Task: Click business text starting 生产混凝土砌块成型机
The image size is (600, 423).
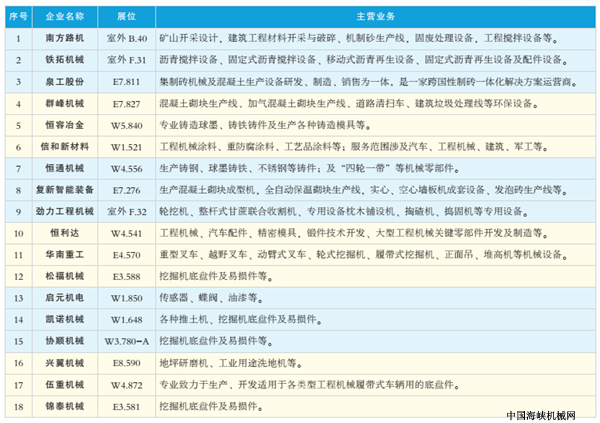Action: pyautogui.click(x=364, y=190)
